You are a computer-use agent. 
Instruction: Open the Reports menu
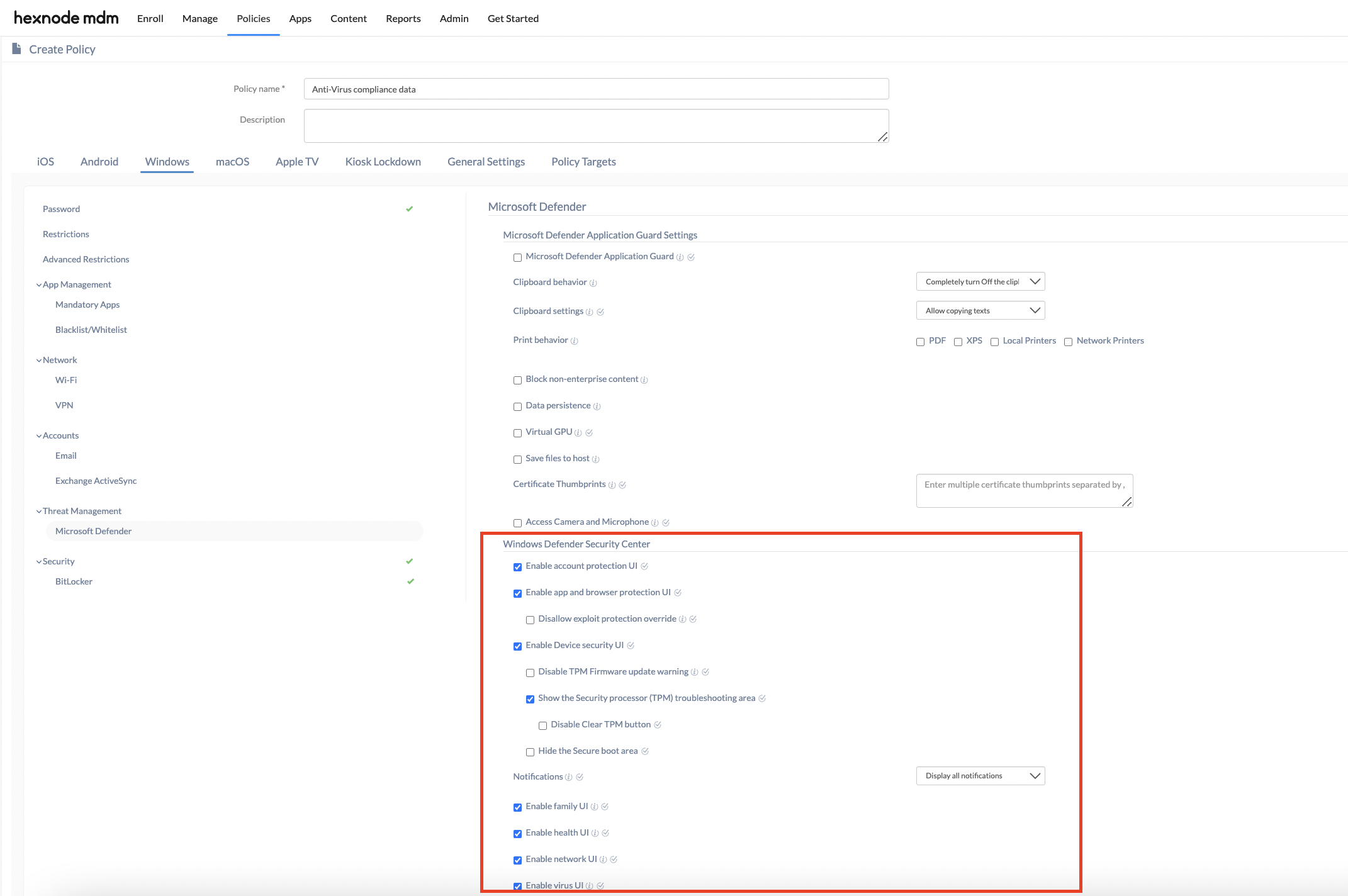coord(403,18)
